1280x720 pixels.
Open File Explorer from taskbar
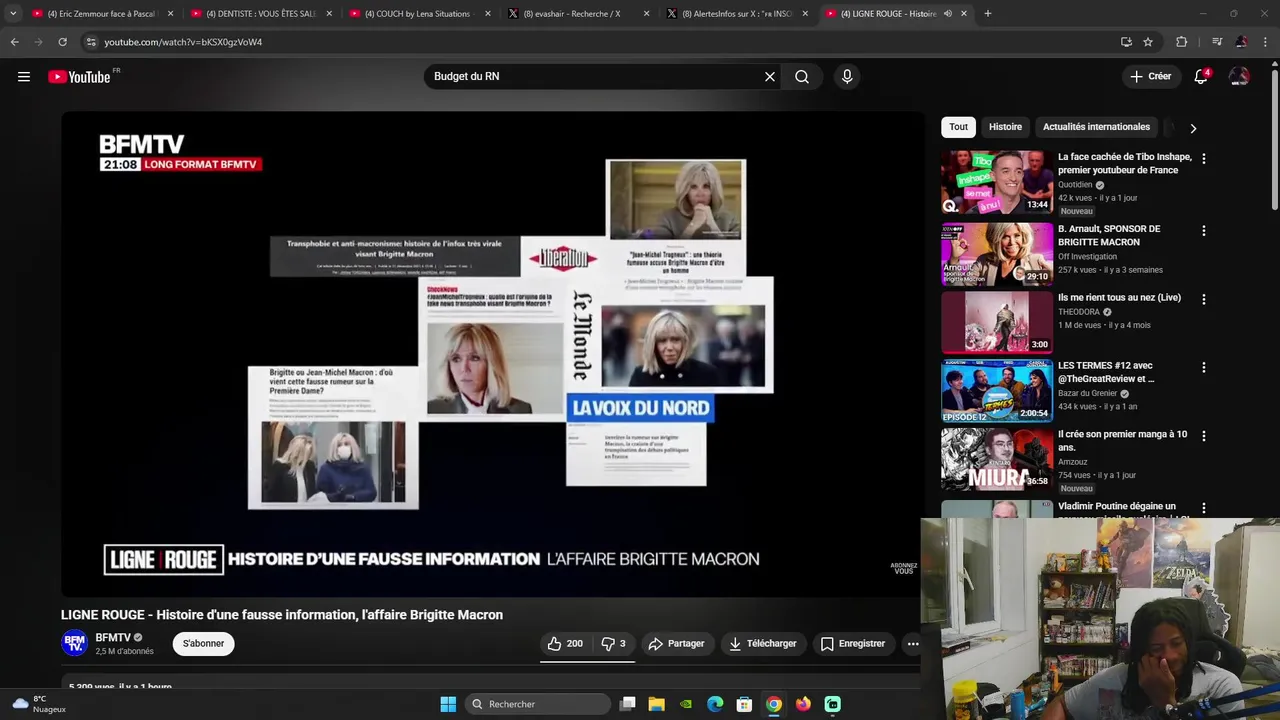pos(656,704)
